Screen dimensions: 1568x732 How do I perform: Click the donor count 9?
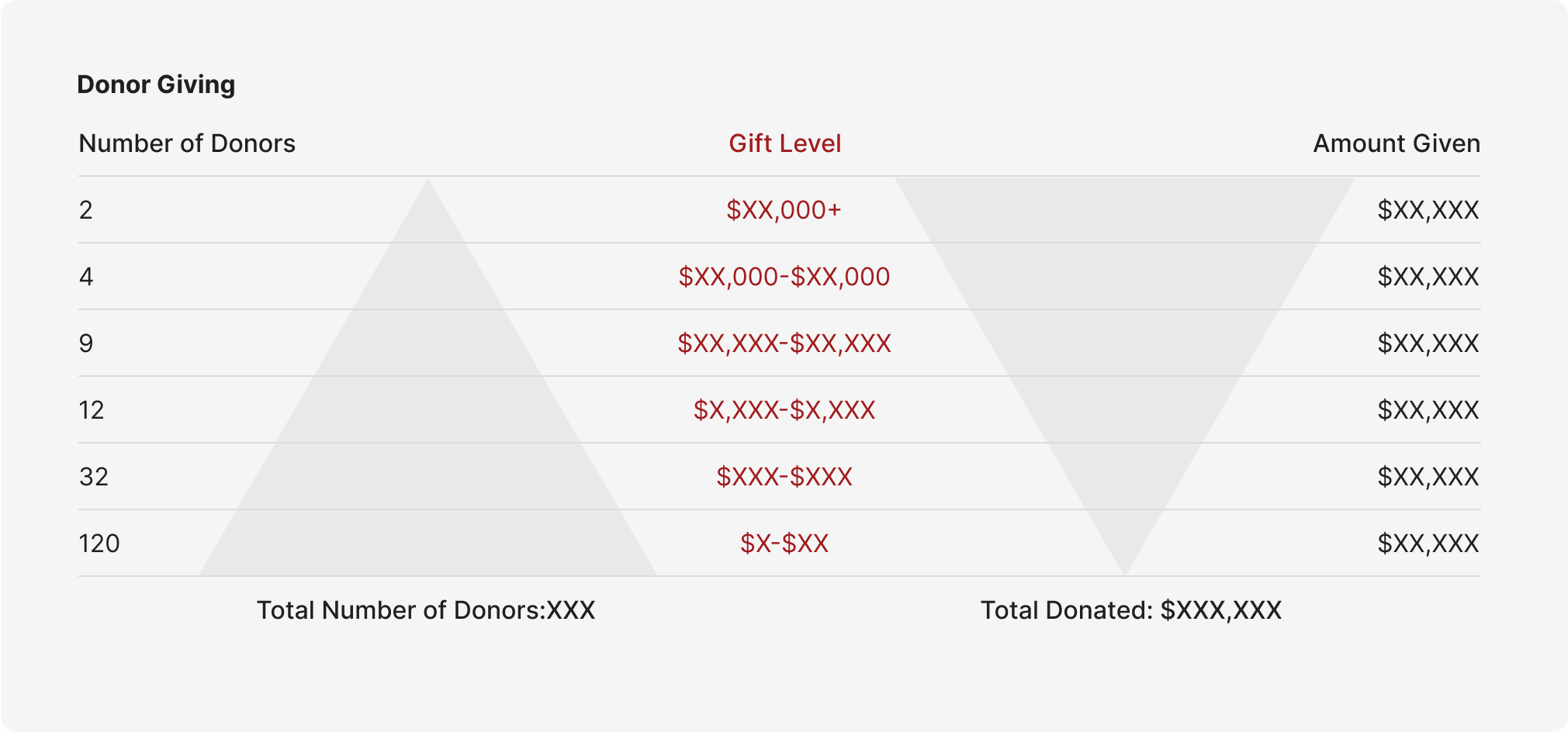[86, 344]
